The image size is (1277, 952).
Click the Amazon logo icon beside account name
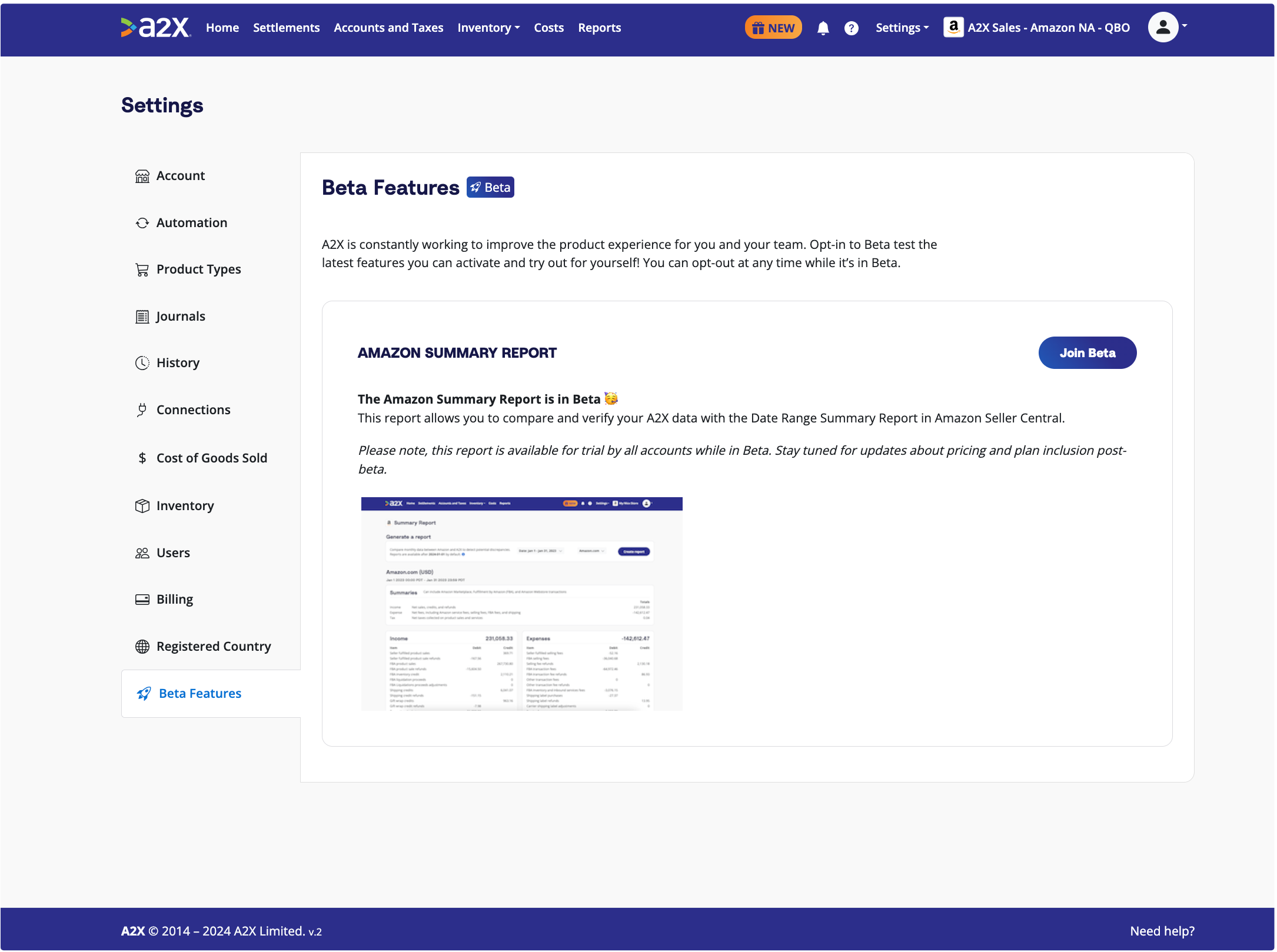pyautogui.click(x=953, y=27)
